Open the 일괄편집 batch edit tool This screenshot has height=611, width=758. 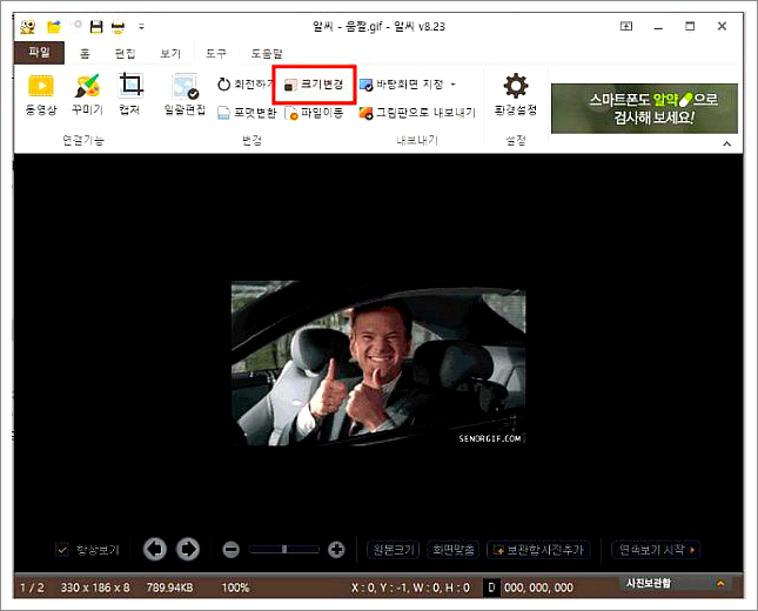(185, 95)
